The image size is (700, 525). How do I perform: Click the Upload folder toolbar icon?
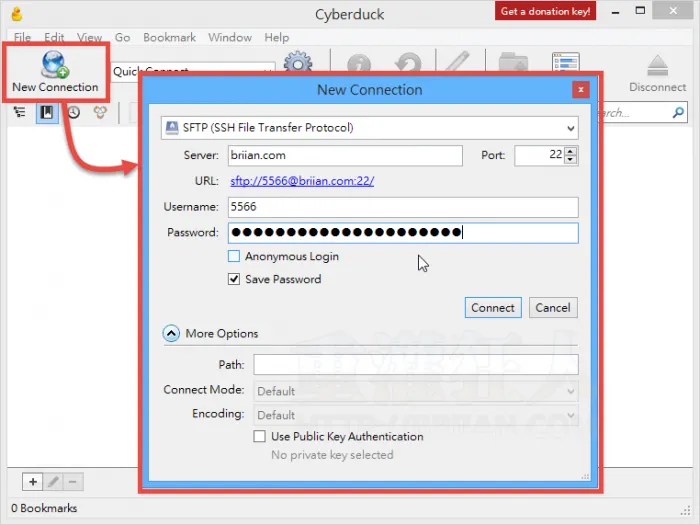pyautogui.click(x=513, y=62)
